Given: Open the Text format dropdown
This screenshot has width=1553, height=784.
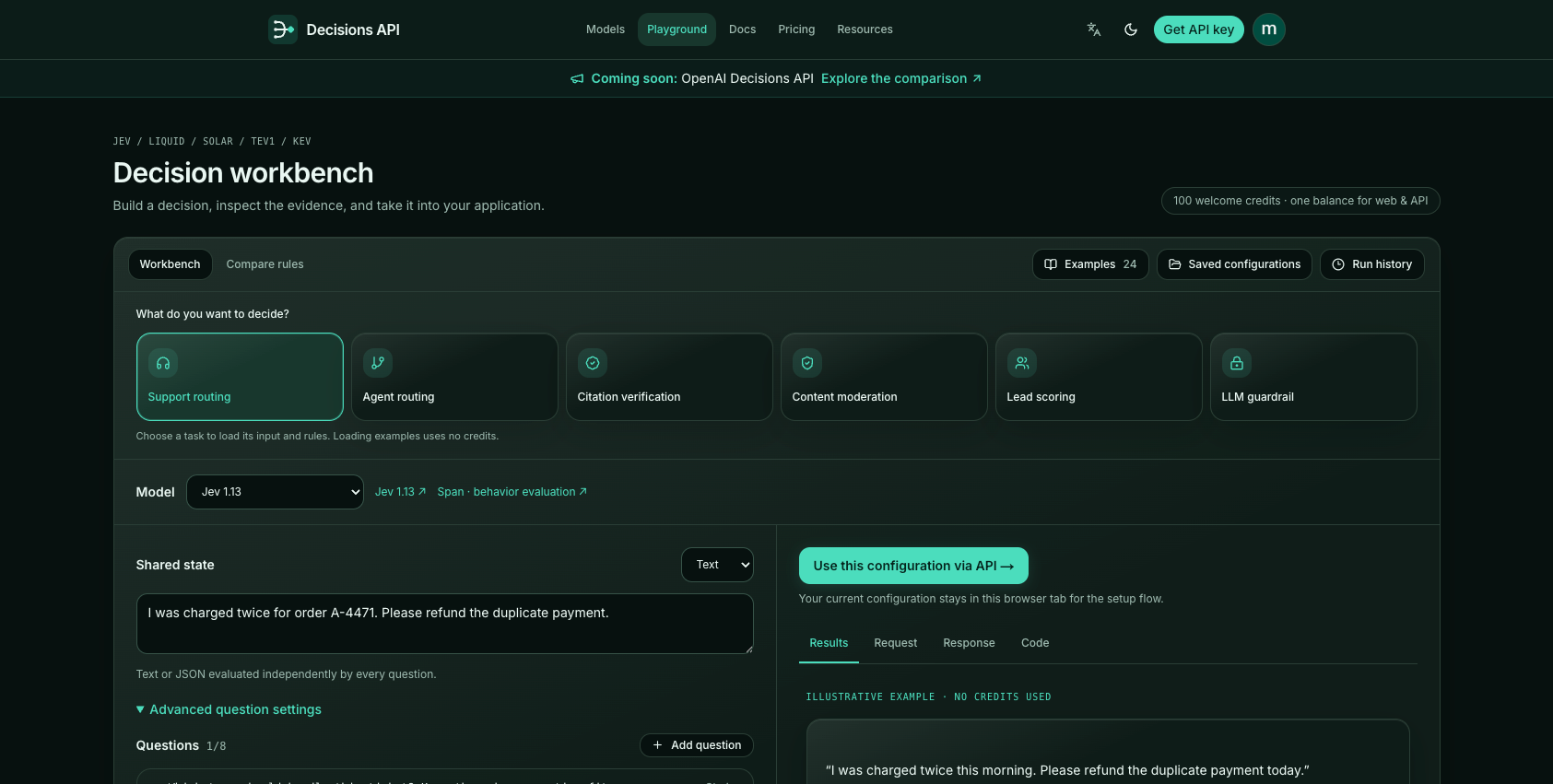Looking at the screenshot, I should 717,565.
